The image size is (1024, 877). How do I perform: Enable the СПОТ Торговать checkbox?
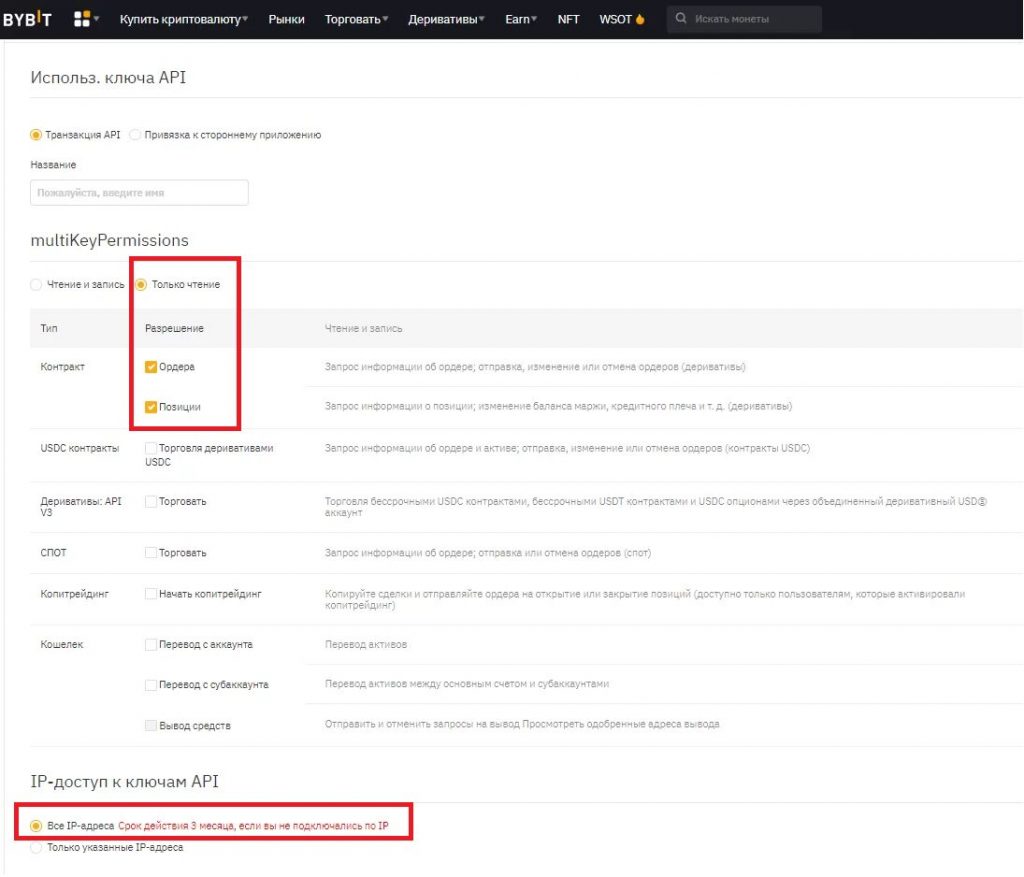coord(151,553)
